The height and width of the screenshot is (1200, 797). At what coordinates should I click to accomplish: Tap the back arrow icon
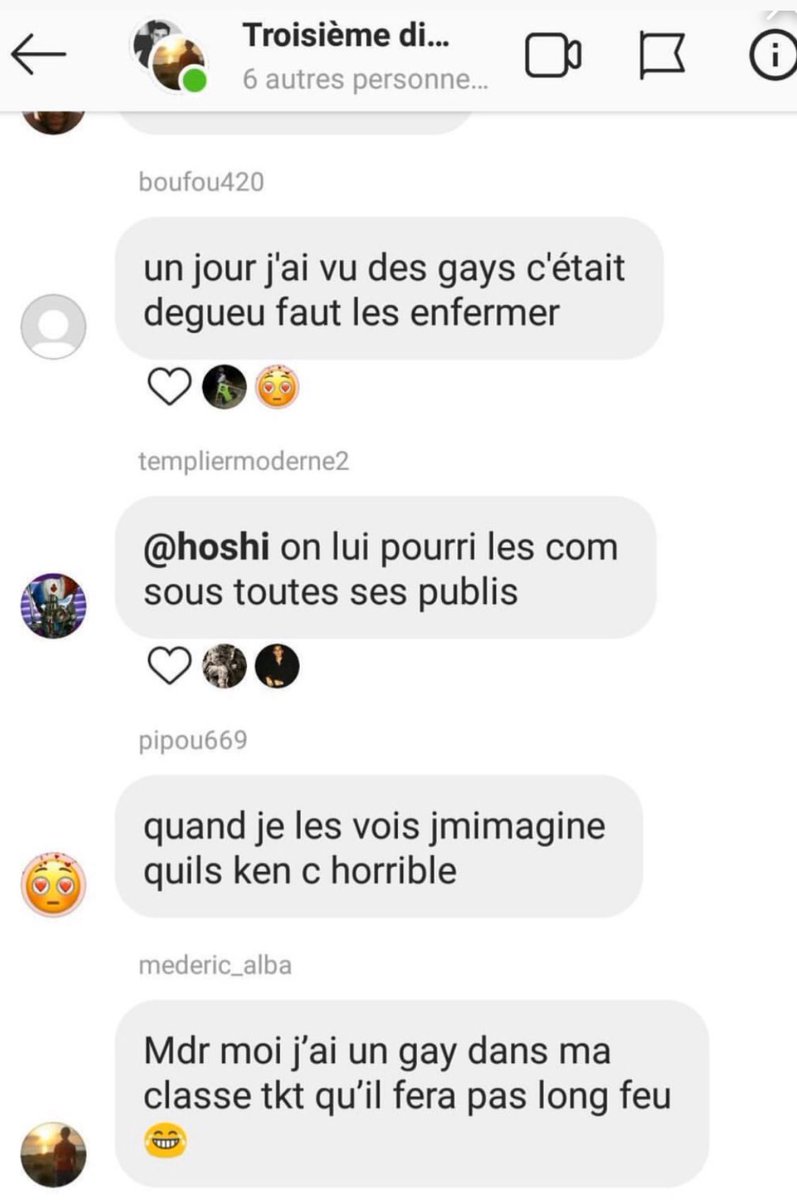tap(38, 57)
